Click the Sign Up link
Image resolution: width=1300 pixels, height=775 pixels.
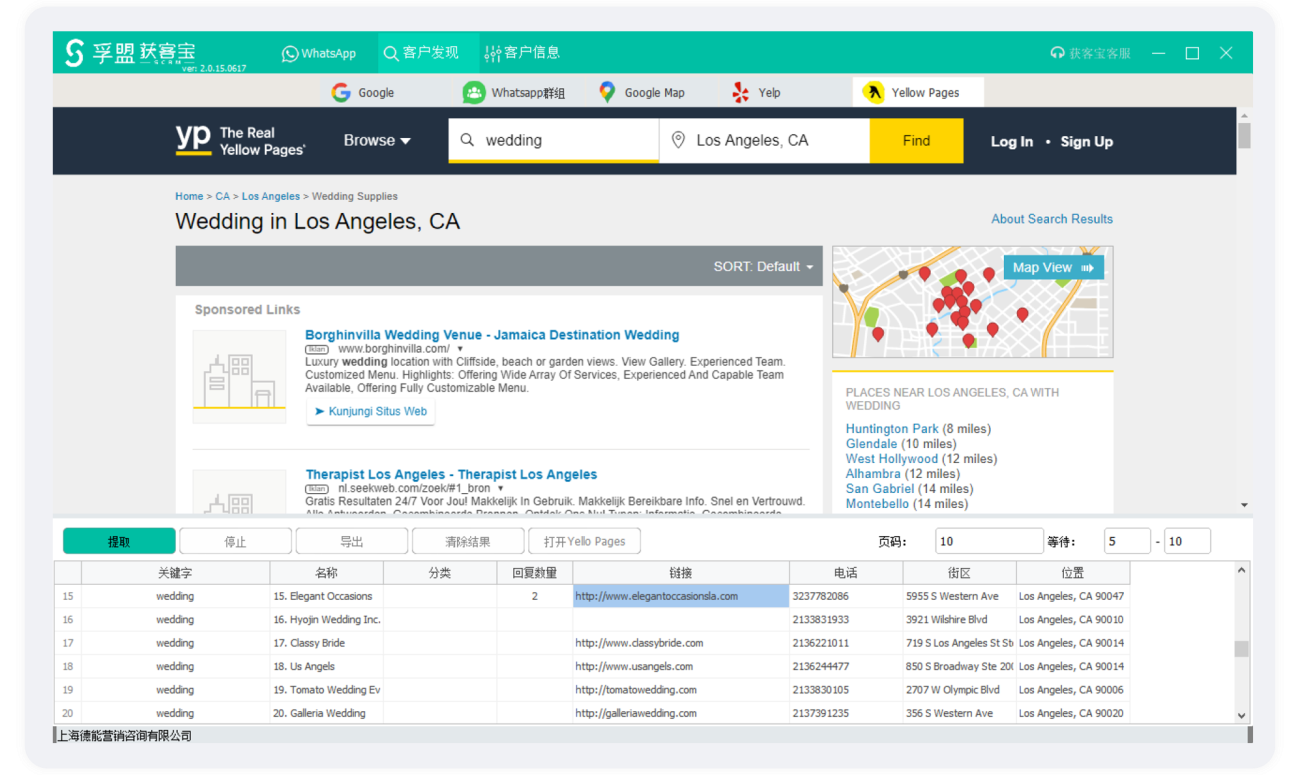click(x=1086, y=141)
